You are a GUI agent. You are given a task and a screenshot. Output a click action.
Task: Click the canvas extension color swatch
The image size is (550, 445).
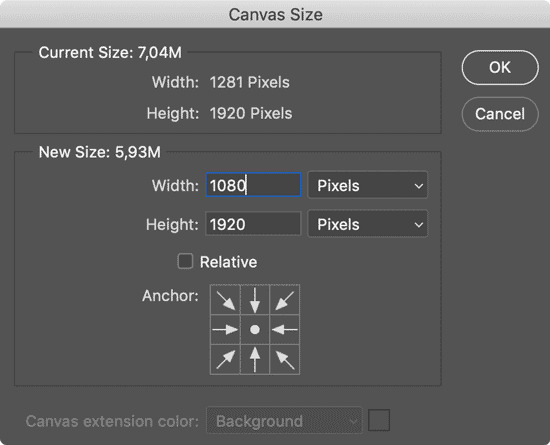click(x=379, y=420)
